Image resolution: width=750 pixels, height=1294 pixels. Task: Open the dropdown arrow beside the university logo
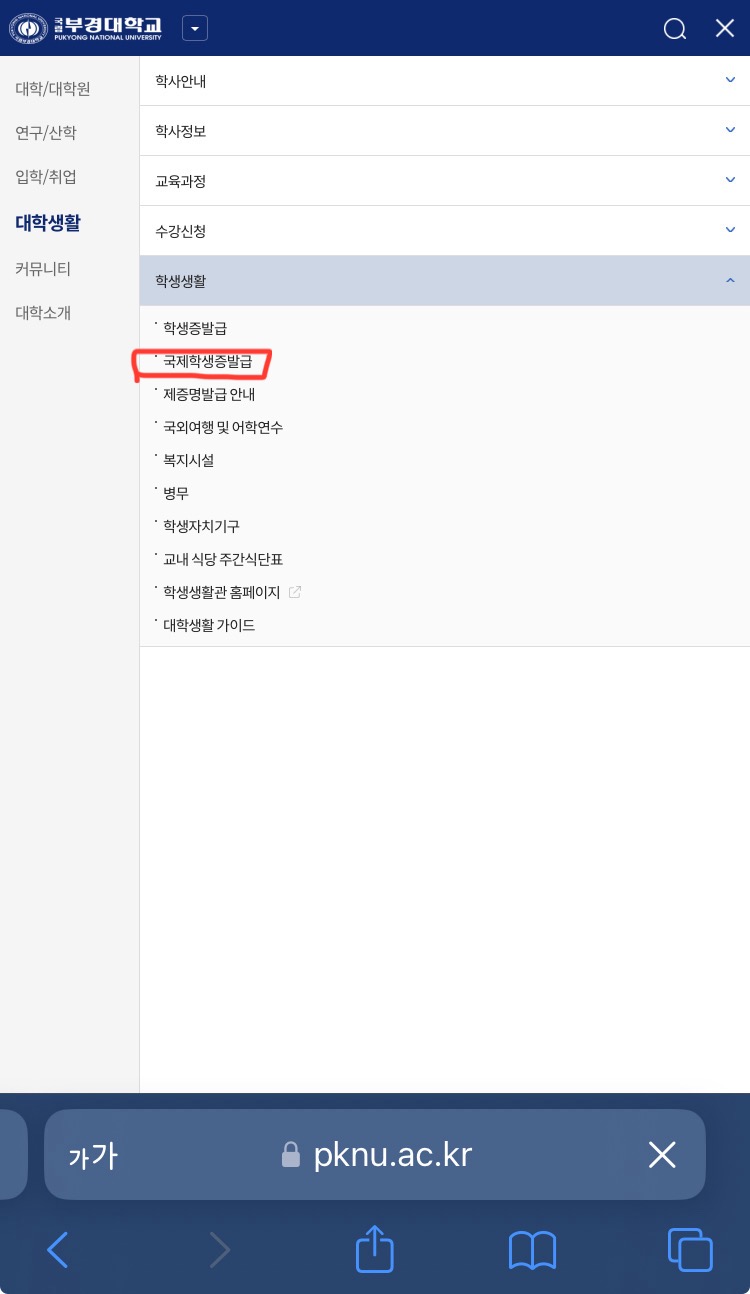click(195, 29)
